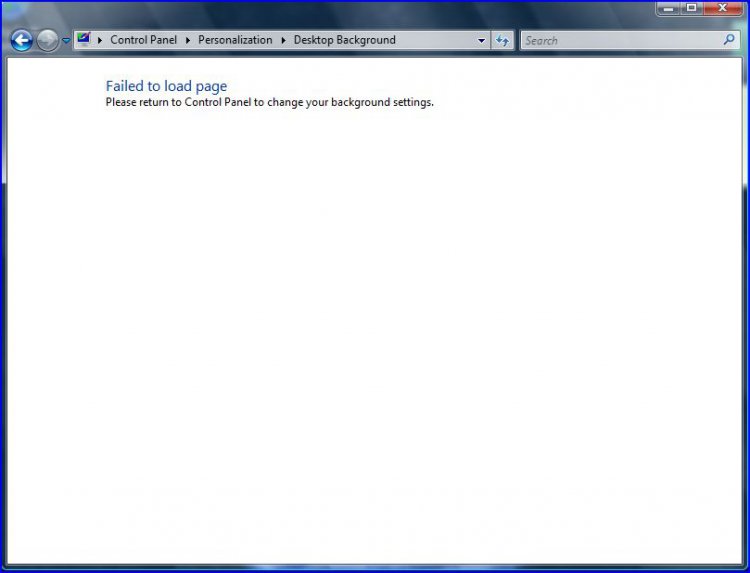The width and height of the screenshot is (750, 573).
Task: Minimize the Desktop Background window
Action: click(x=669, y=9)
